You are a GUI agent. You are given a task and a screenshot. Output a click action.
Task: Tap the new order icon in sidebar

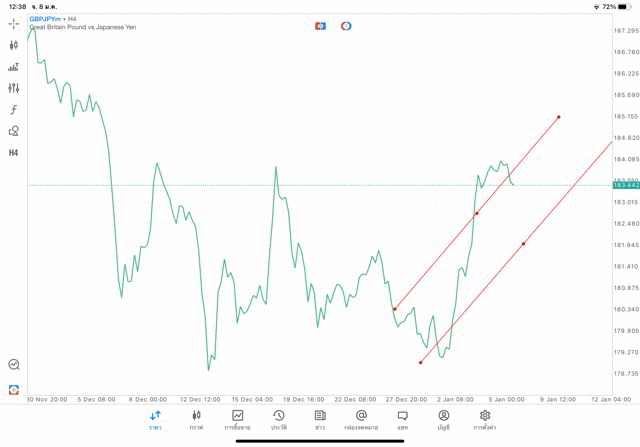coord(14,389)
